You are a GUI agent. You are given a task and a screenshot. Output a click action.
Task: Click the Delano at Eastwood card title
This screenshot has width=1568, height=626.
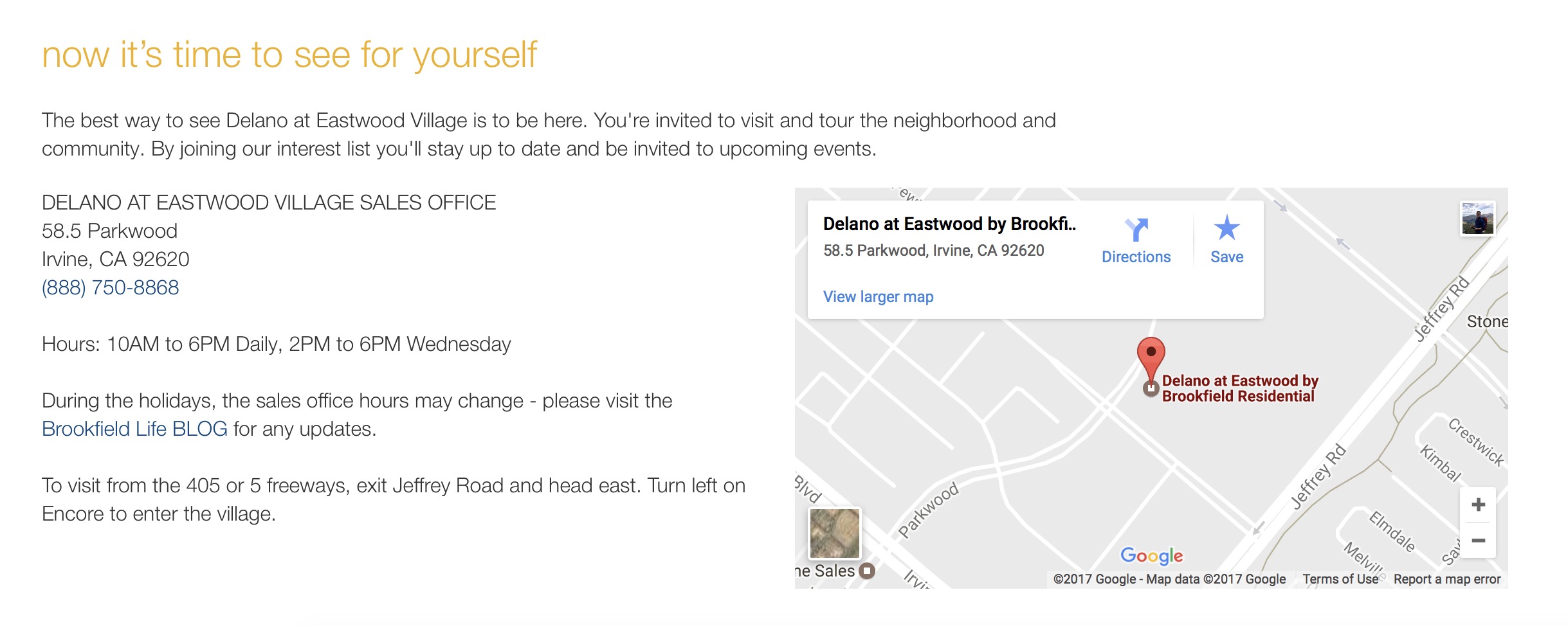(x=949, y=224)
